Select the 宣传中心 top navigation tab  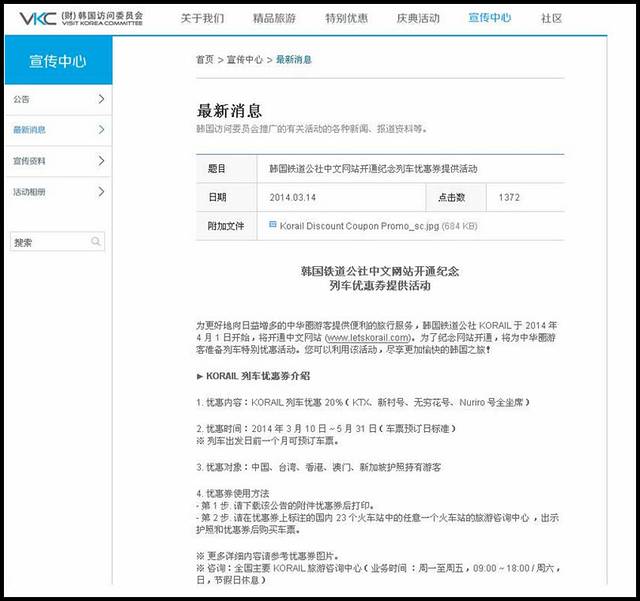click(x=489, y=18)
